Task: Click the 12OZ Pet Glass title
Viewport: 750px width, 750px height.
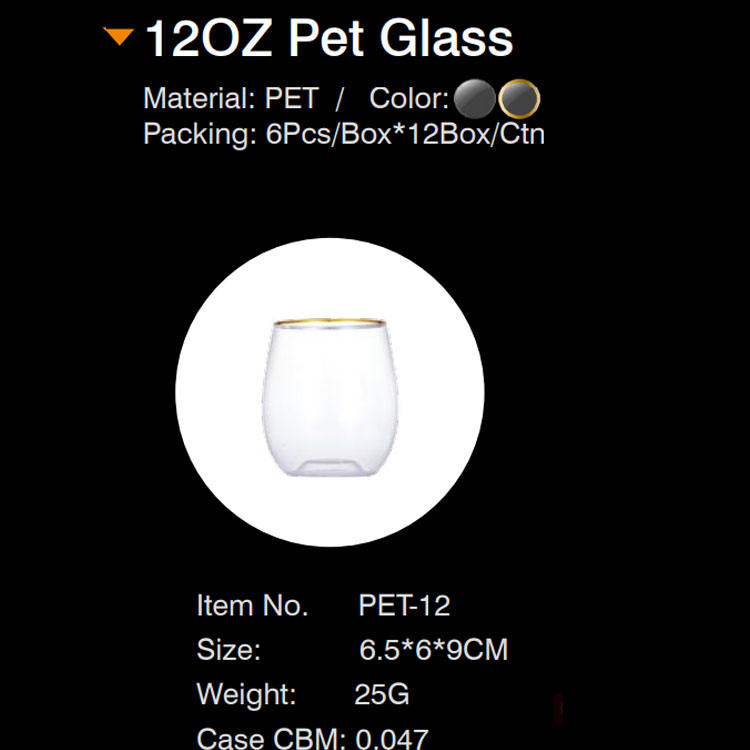Action: [329, 38]
